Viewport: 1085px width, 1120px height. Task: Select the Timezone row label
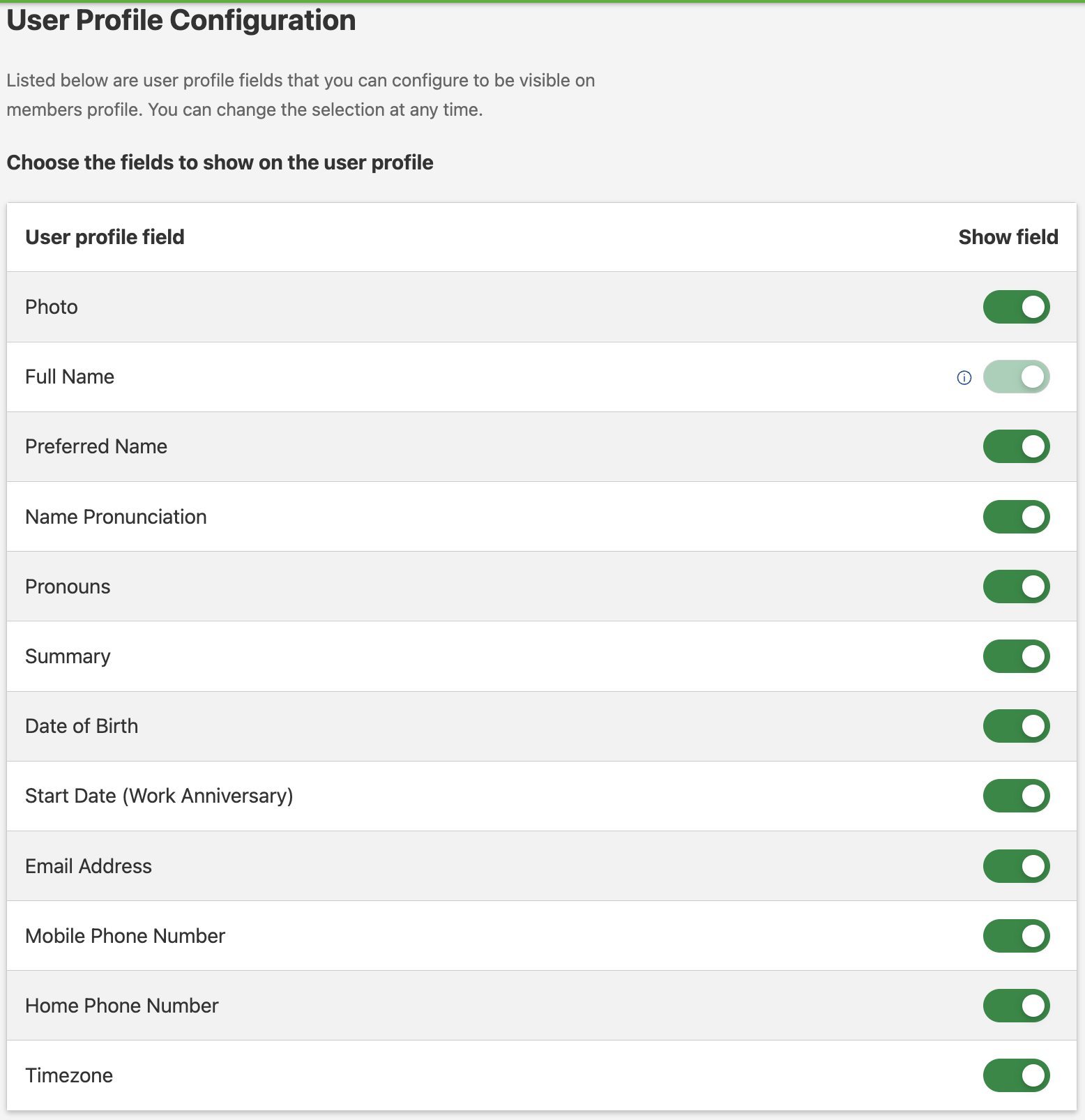(69, 1075)
